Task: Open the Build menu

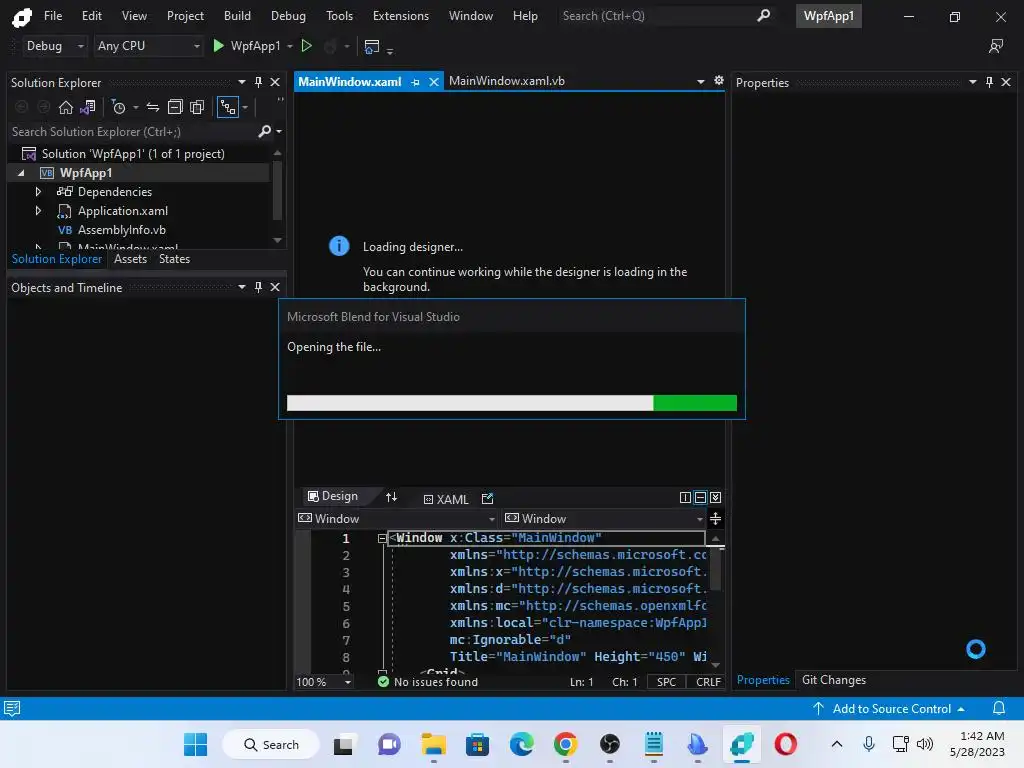Action: click(x=237, y=16)
